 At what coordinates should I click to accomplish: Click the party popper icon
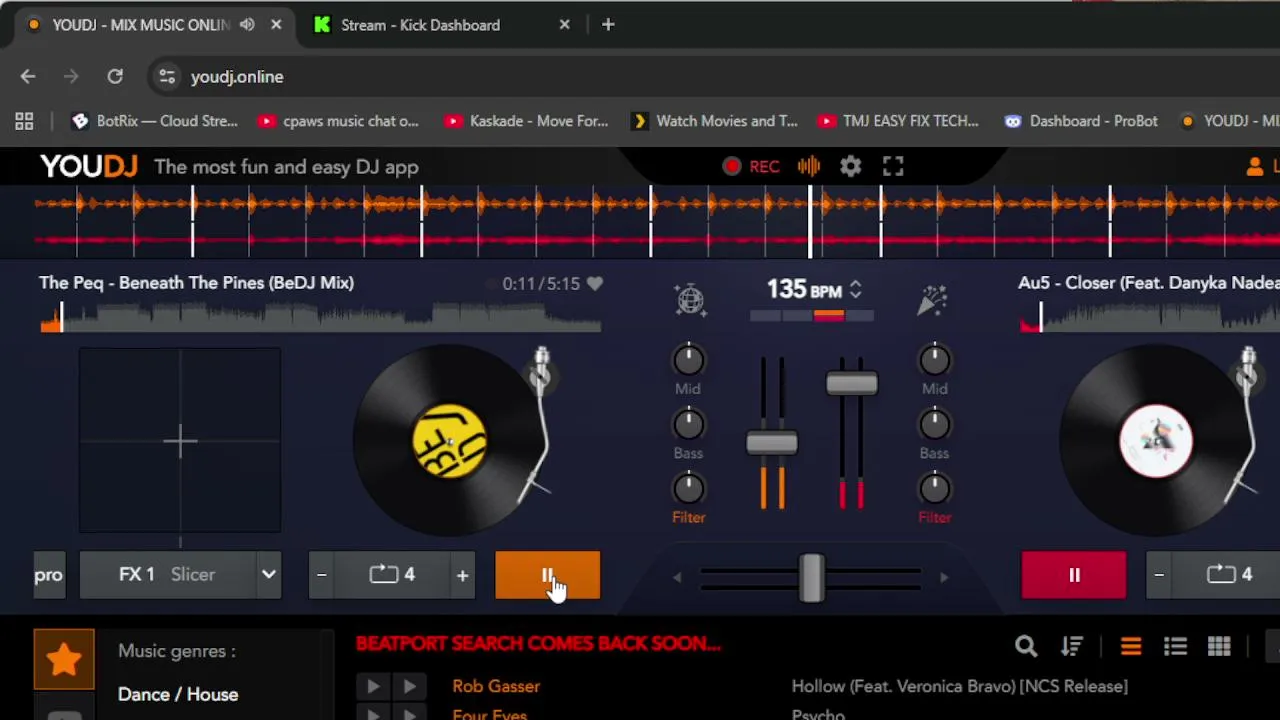pos(932,299)
